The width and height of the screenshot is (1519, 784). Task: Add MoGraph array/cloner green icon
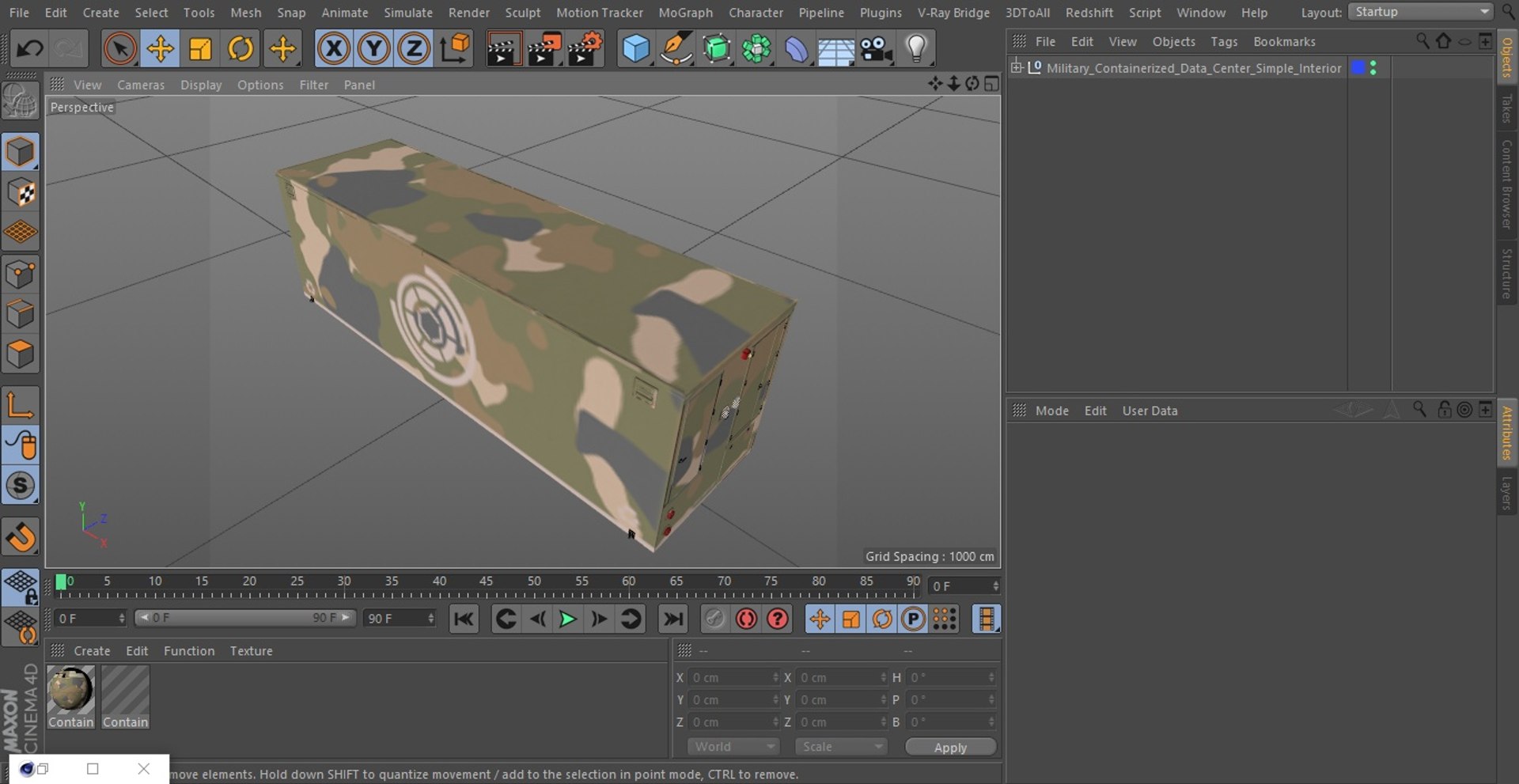coord(757,49)
